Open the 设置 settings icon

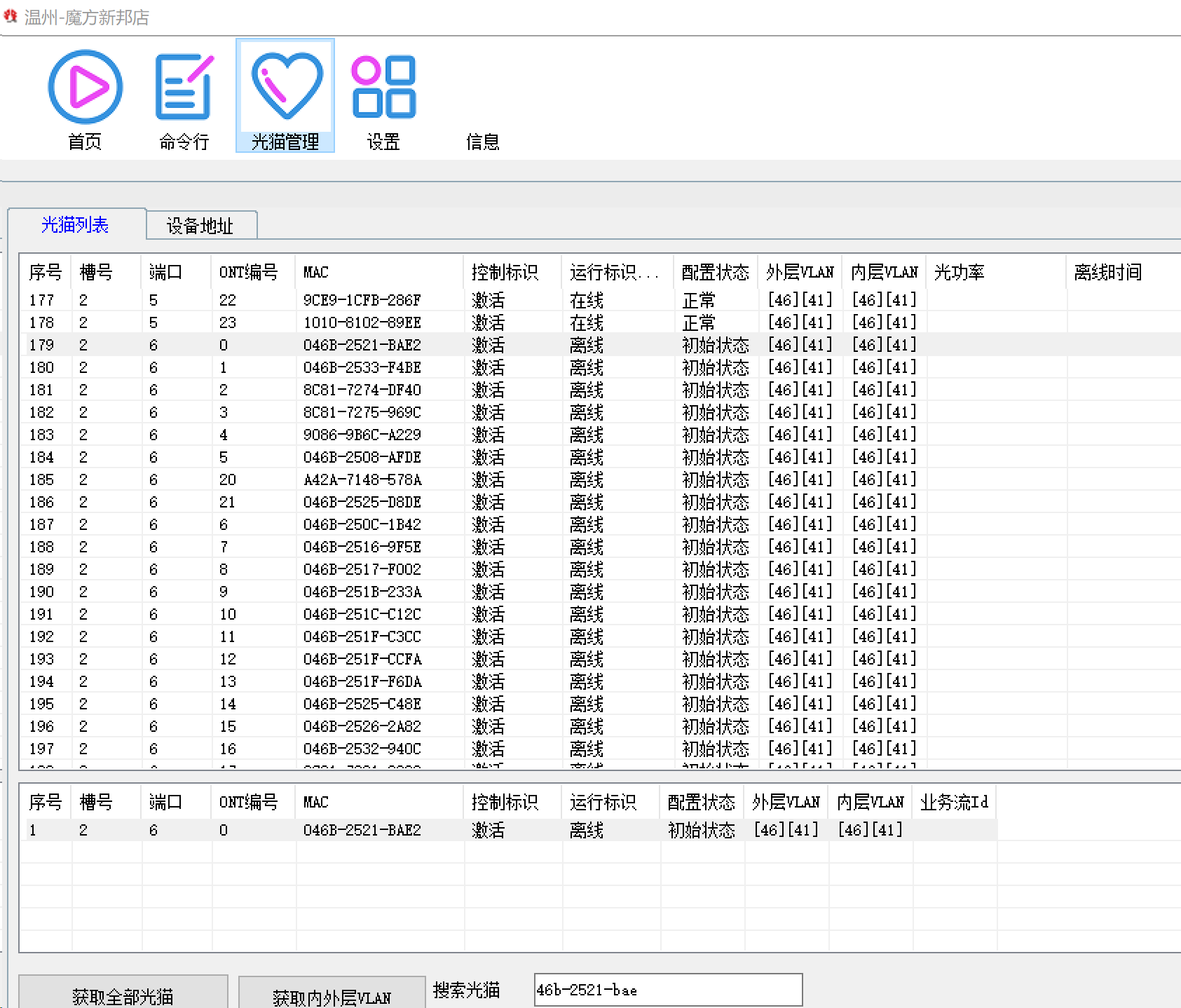click(383, 97)
